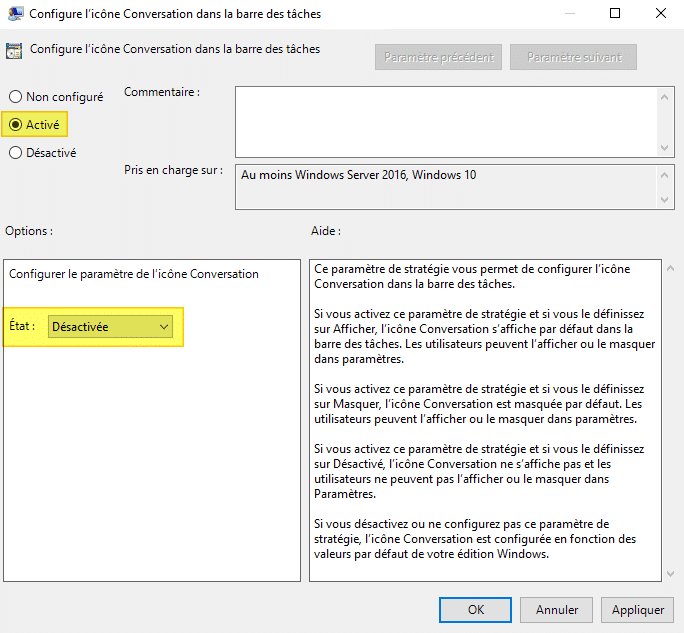Click the help paragraph starting 'Si vous désactivez'
The image size is (684, 633).
tap(475, 539)
